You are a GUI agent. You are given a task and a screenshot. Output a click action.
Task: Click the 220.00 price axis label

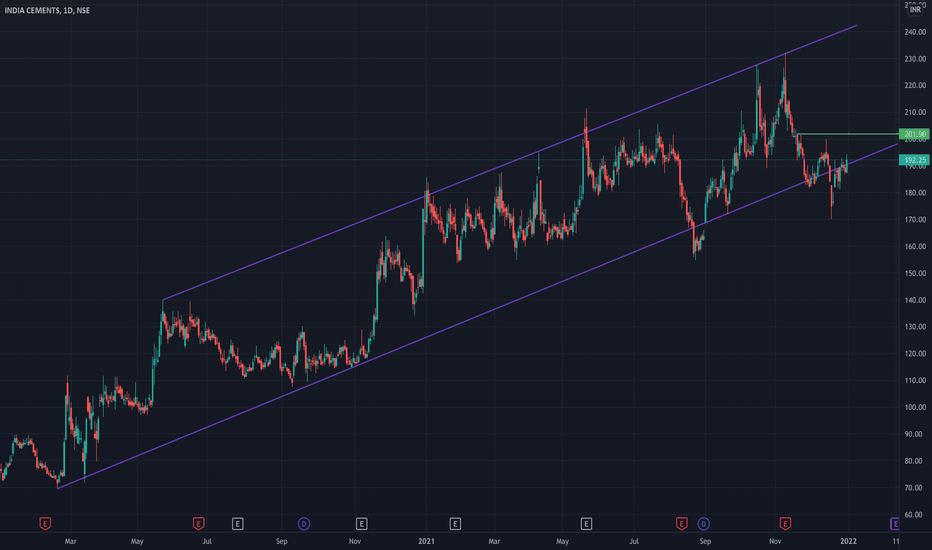[915, 86]
